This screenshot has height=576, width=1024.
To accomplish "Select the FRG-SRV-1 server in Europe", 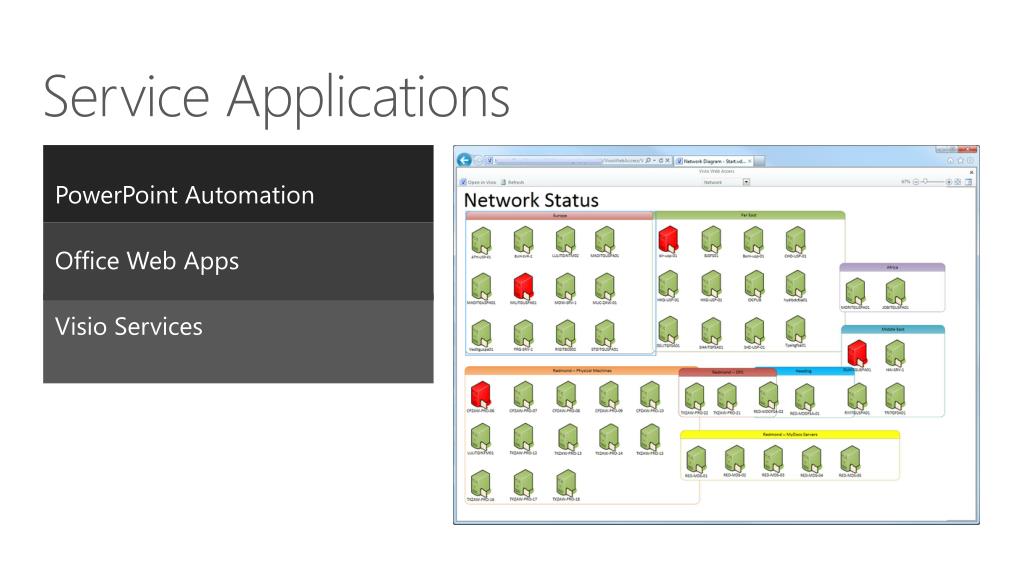I will [x=523, y=333].
